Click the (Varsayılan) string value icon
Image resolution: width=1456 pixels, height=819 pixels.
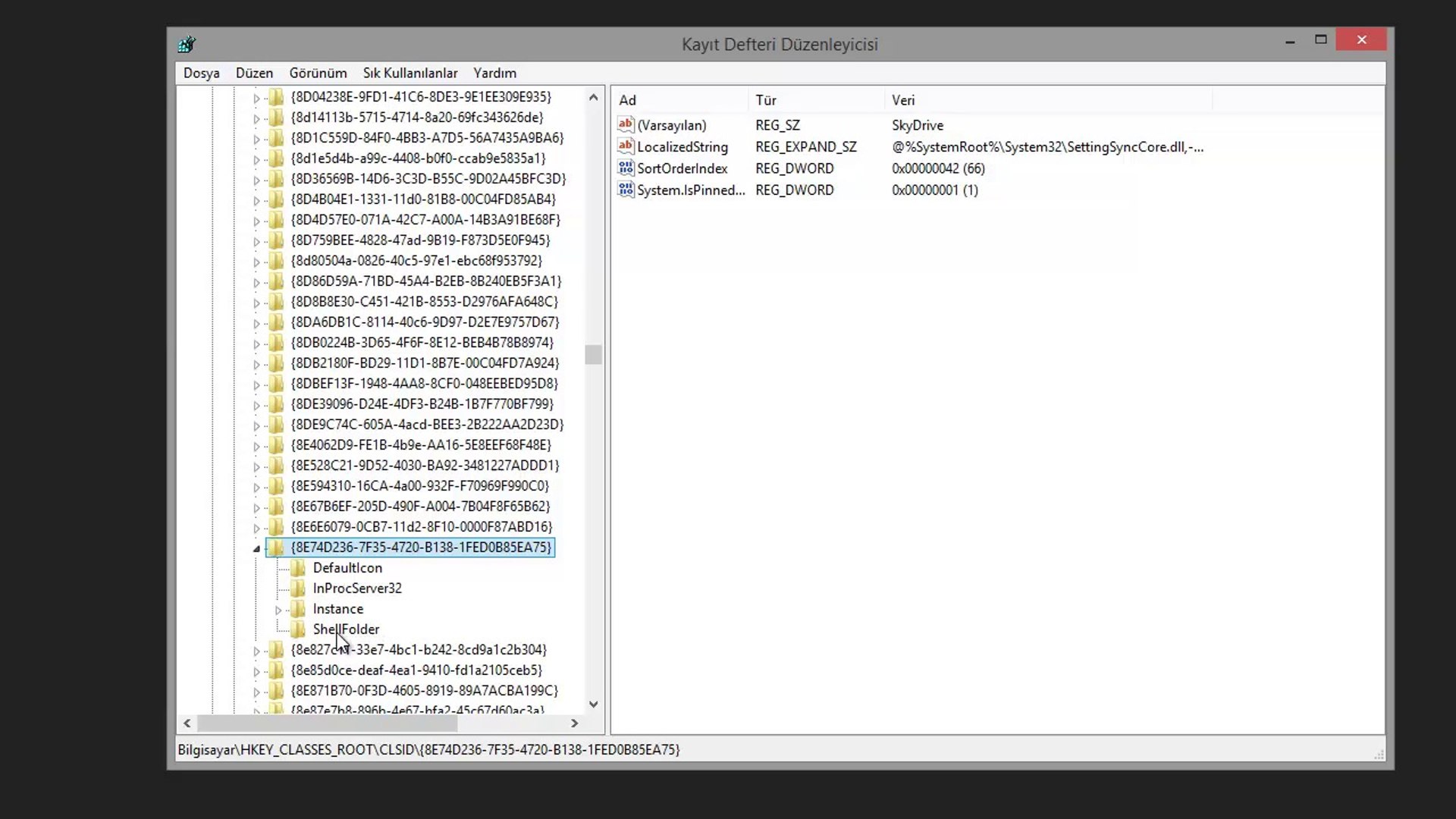pos(626,124)
